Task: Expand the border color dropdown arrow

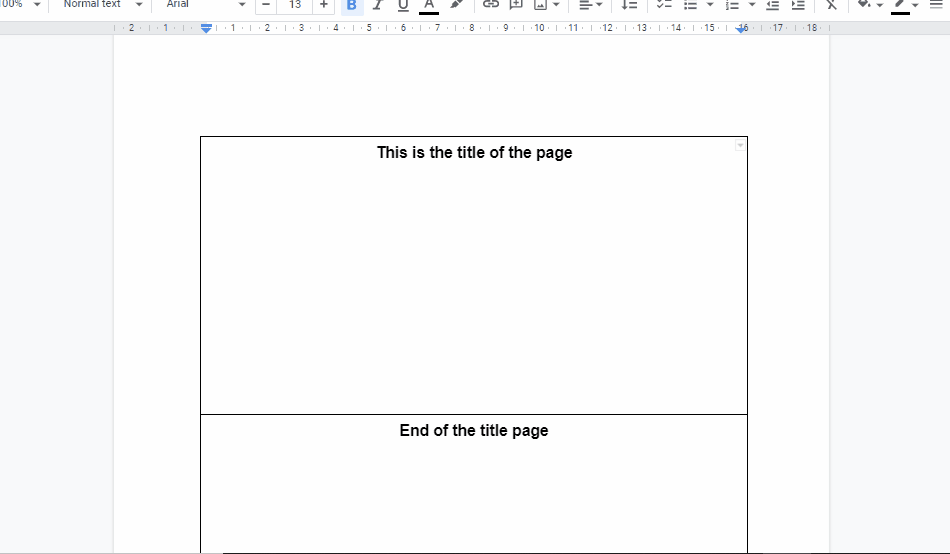Action: [x=915, y=5]
